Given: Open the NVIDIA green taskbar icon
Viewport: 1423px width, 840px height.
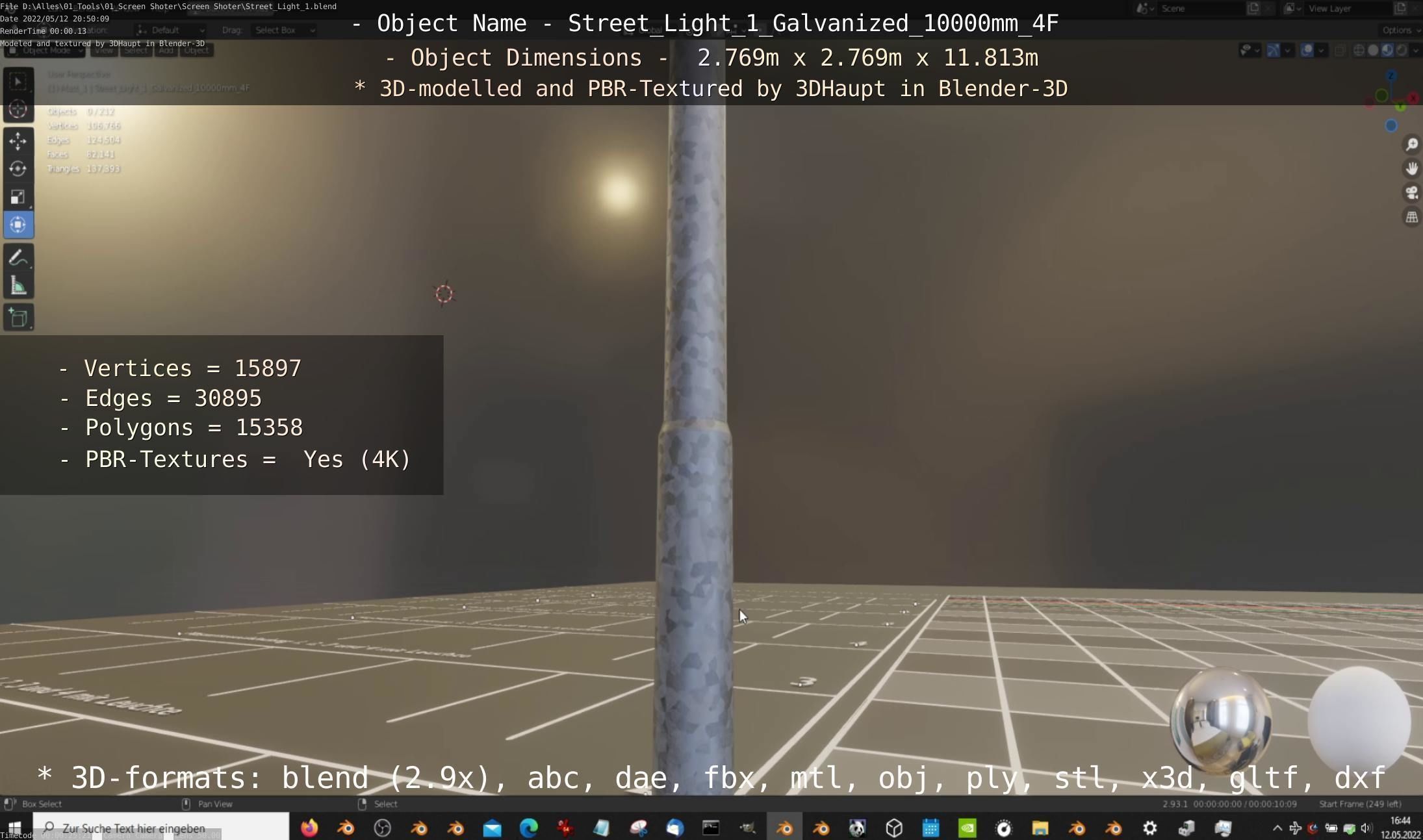Looking at the screenshot, I should point(968,828).
